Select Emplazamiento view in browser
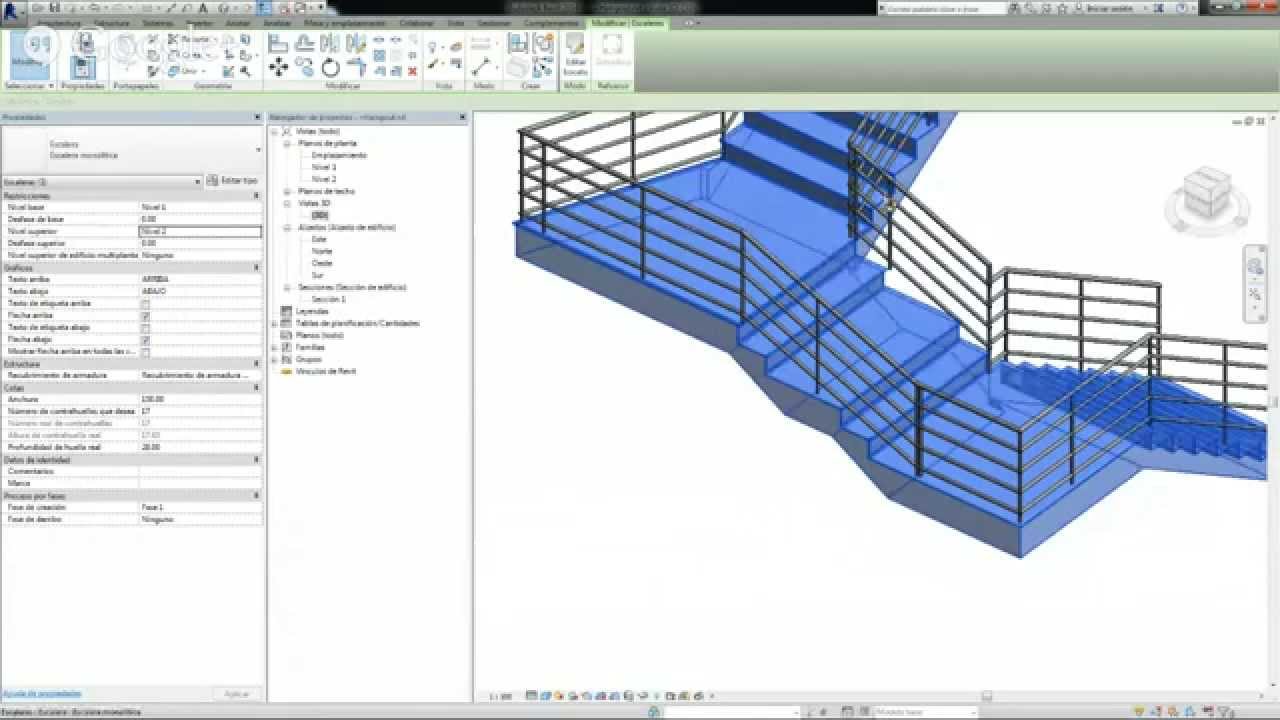The width and height of the screenshot is (1280, 720). tap(338, 156)
